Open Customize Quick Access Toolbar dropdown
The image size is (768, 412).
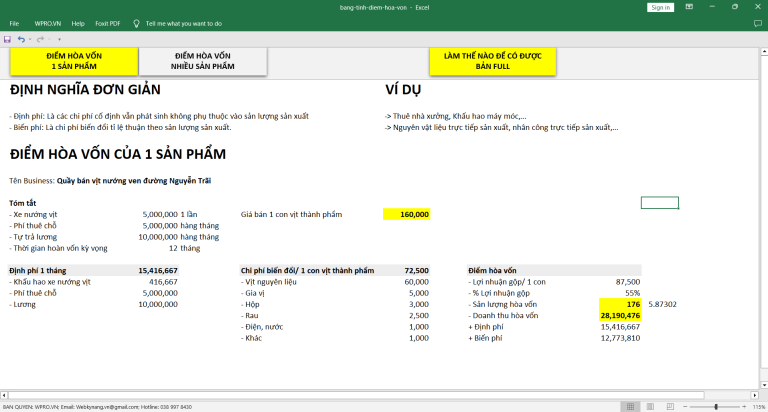pos(58,39)
